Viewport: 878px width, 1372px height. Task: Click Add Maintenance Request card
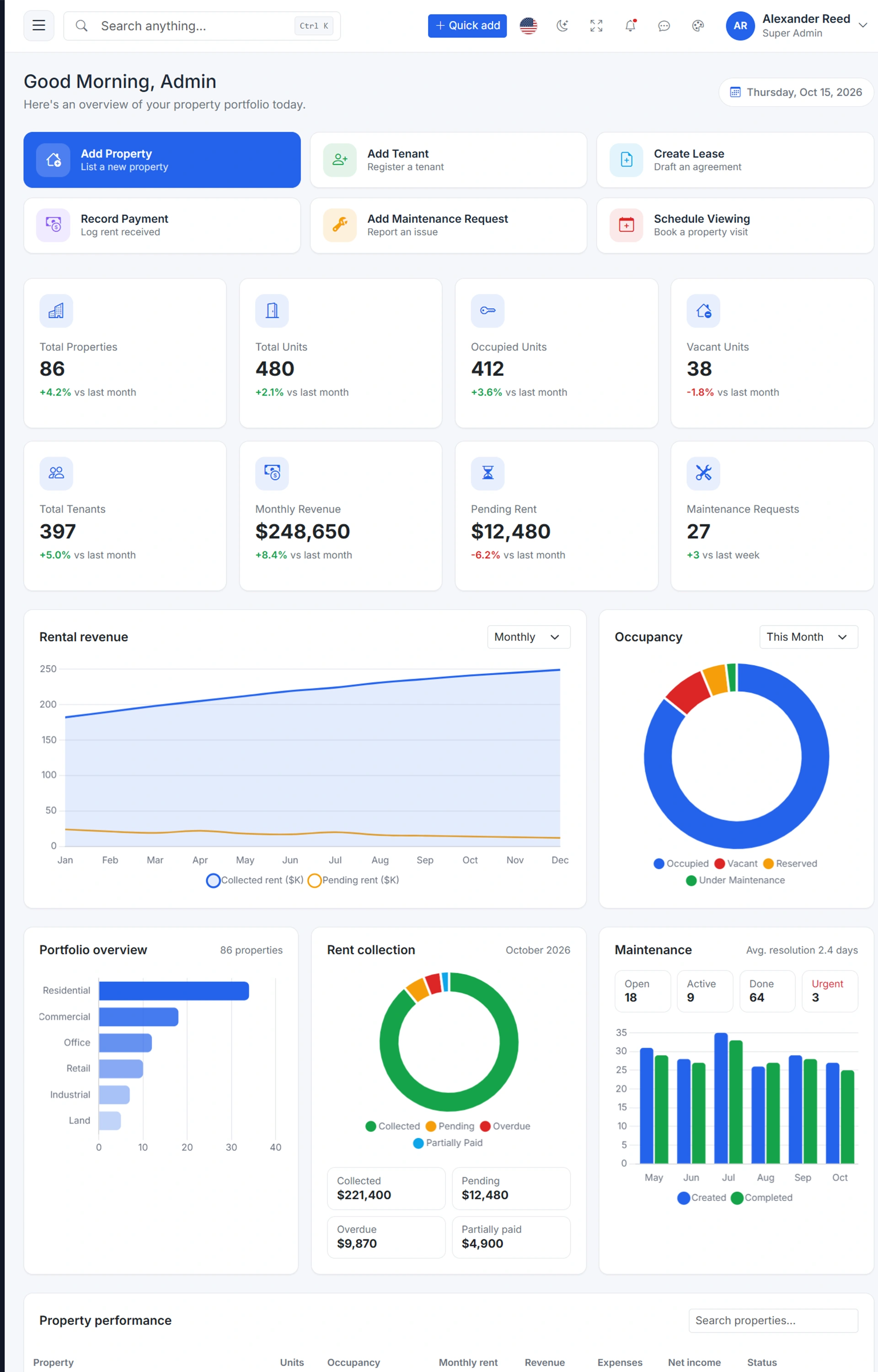448,225
